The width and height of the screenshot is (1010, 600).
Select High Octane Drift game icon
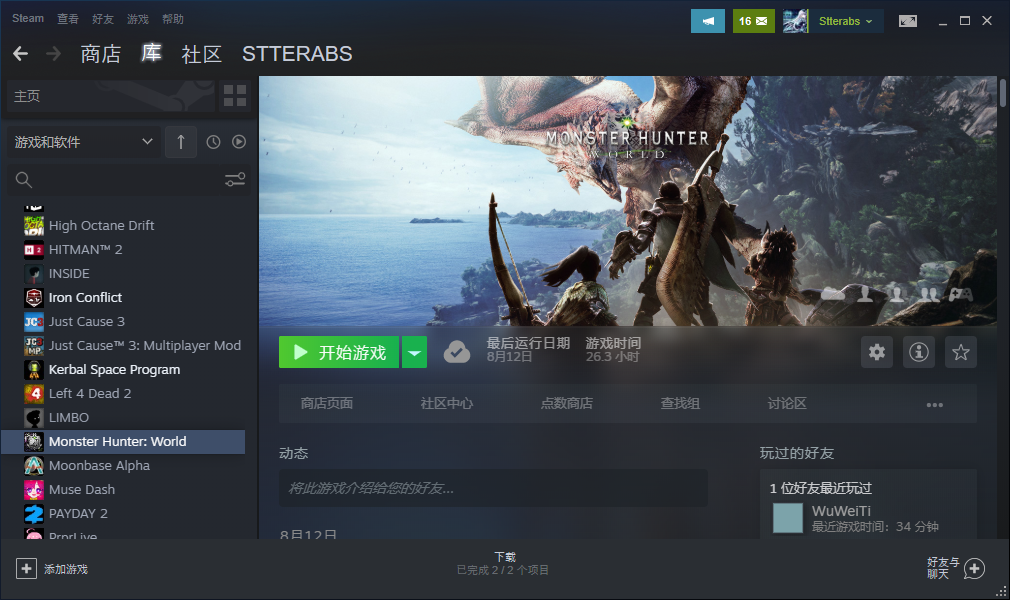point(33,226)
